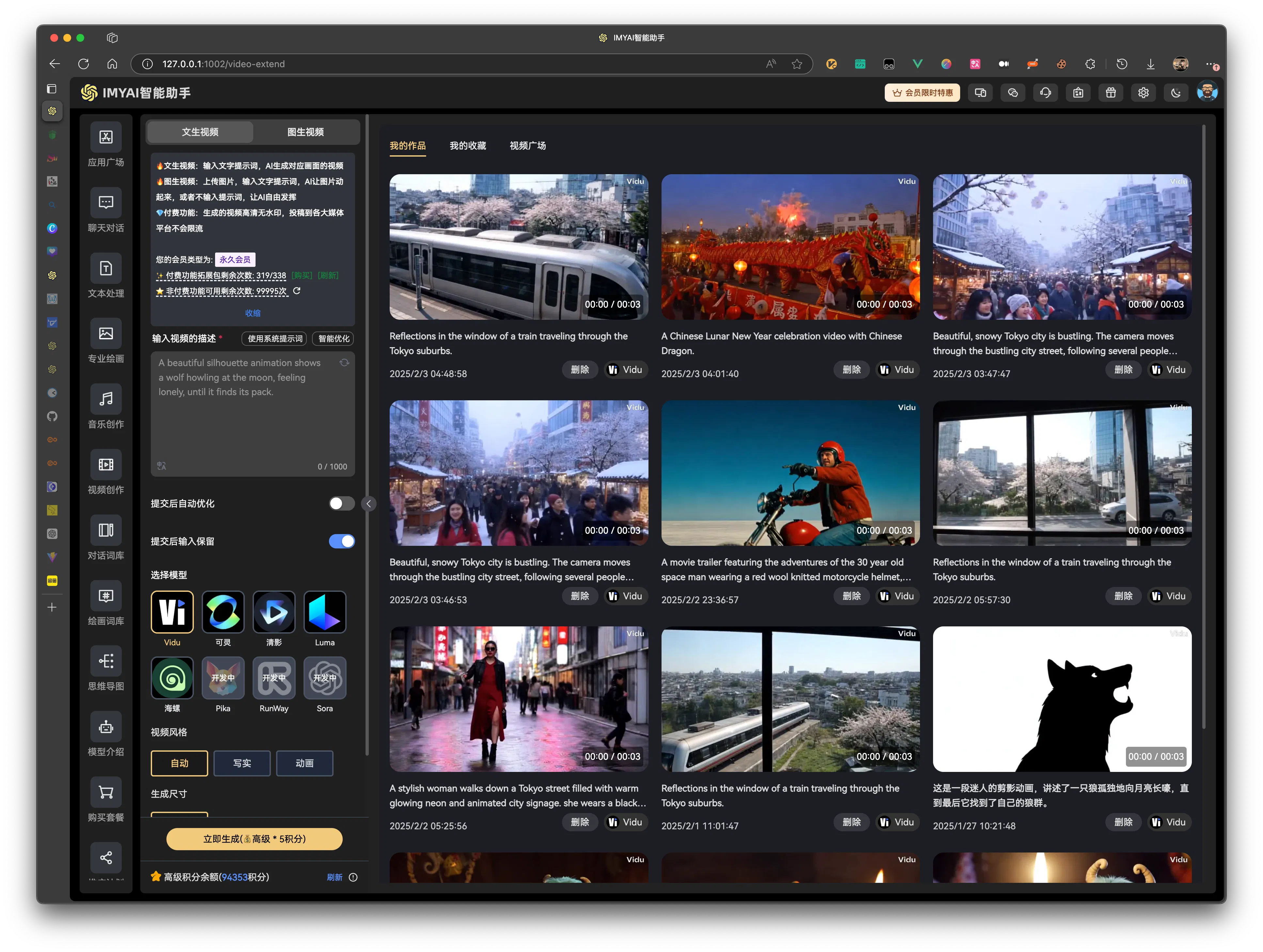
Task: Play the motorcycle space man thumbnail
Action: coord(790,473)
